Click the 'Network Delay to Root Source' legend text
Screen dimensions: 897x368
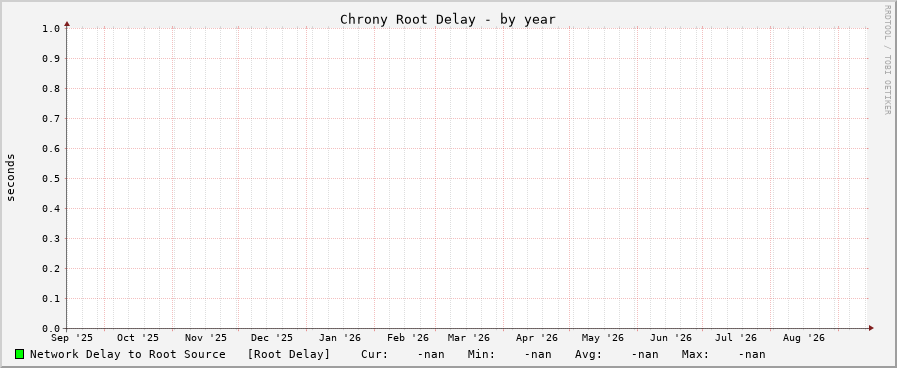(x=128, y=354)
